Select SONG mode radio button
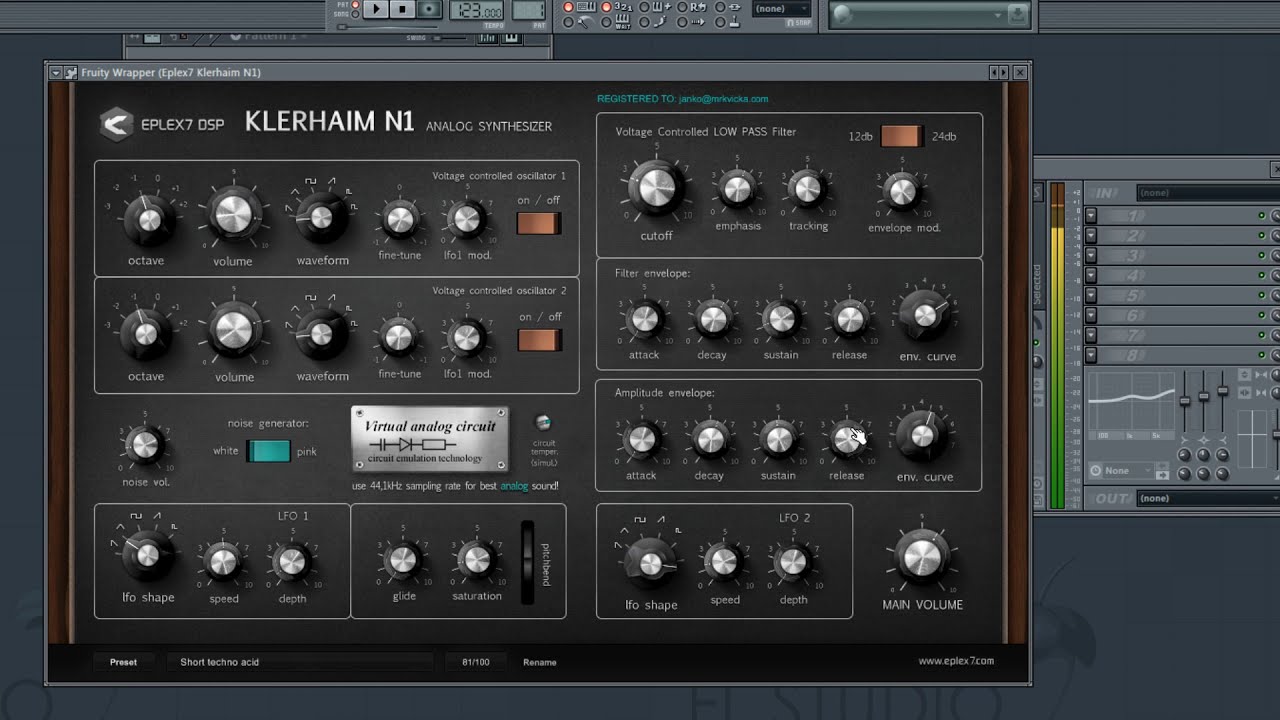 pyautogui.click(x=355, y=14)
